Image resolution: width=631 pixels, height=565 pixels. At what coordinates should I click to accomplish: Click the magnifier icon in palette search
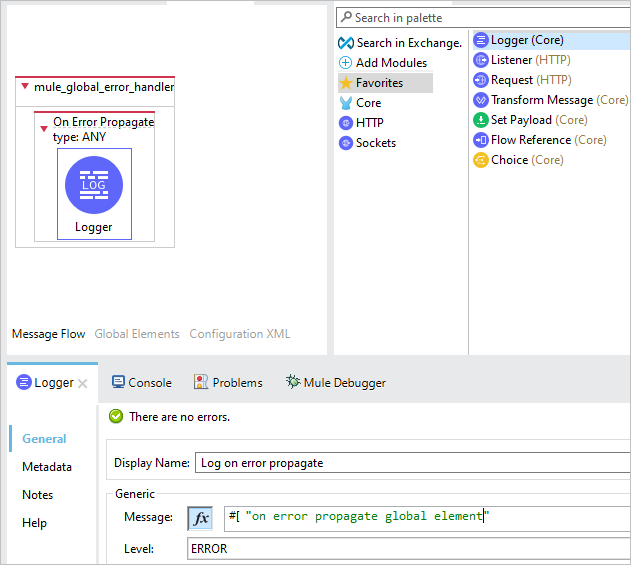pyautogui.click(x=346, y=17)
